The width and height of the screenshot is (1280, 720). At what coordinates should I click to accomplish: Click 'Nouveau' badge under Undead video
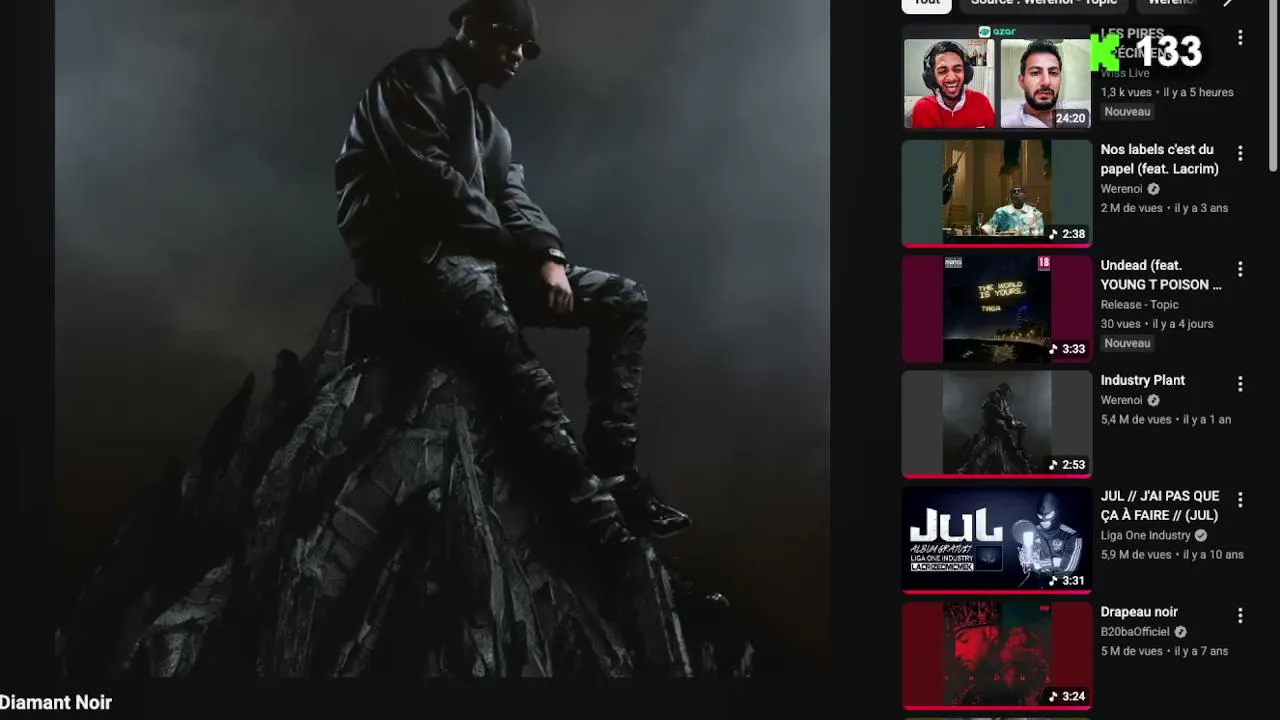[x=1127, y=343]
